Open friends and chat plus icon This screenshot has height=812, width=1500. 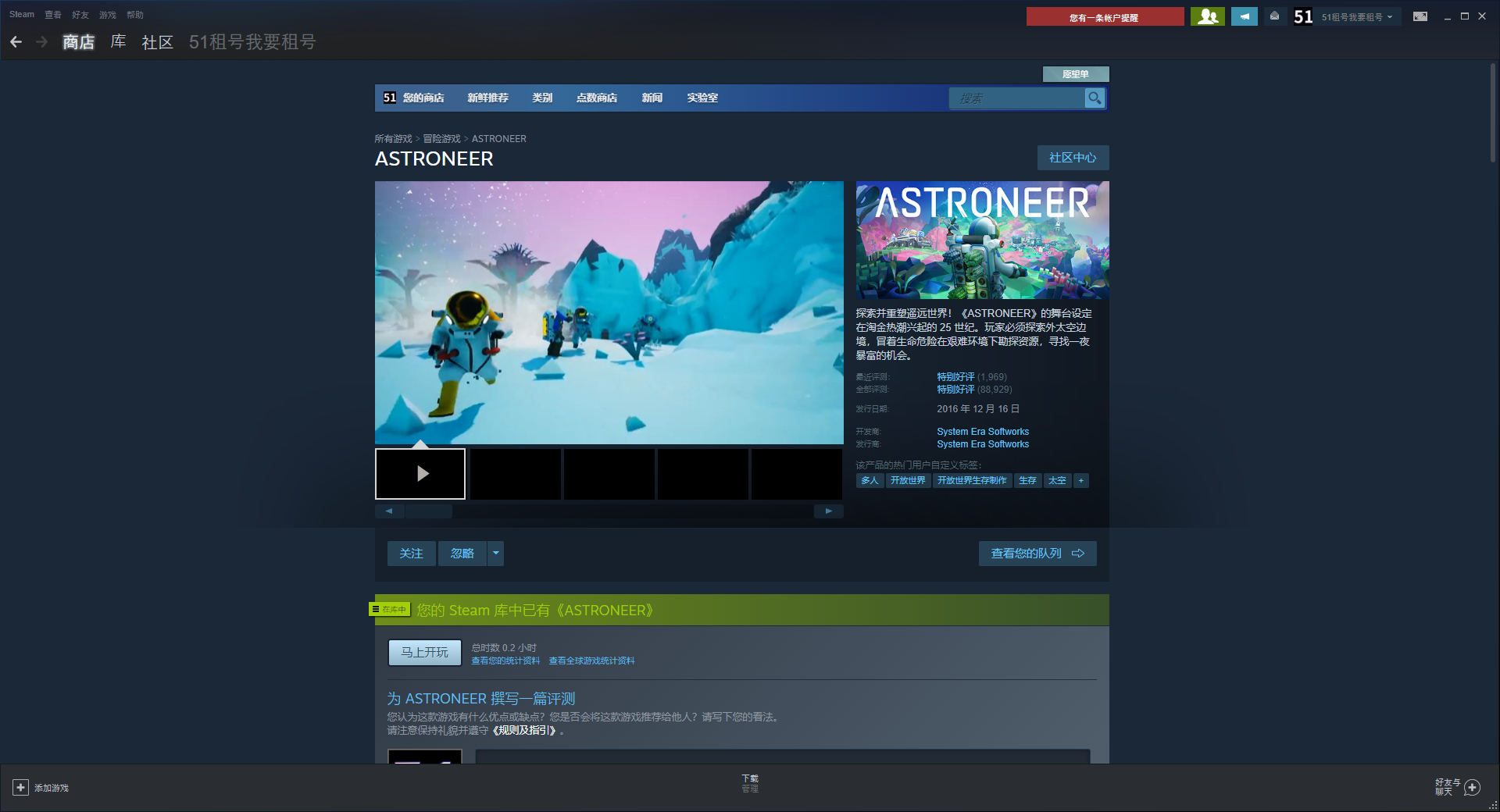point(1473,788)
